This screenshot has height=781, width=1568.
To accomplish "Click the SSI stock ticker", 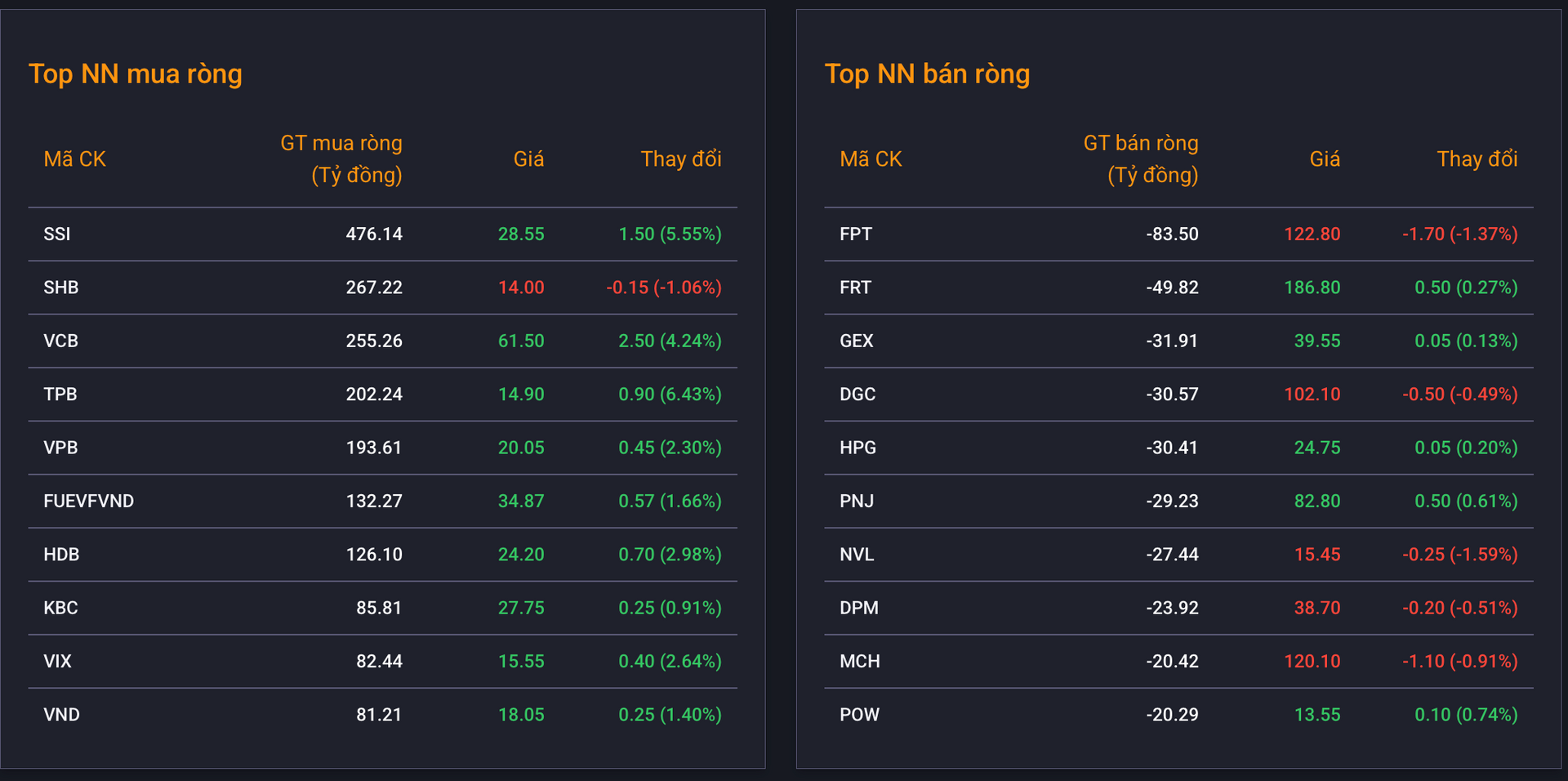I will pos(57,234).
